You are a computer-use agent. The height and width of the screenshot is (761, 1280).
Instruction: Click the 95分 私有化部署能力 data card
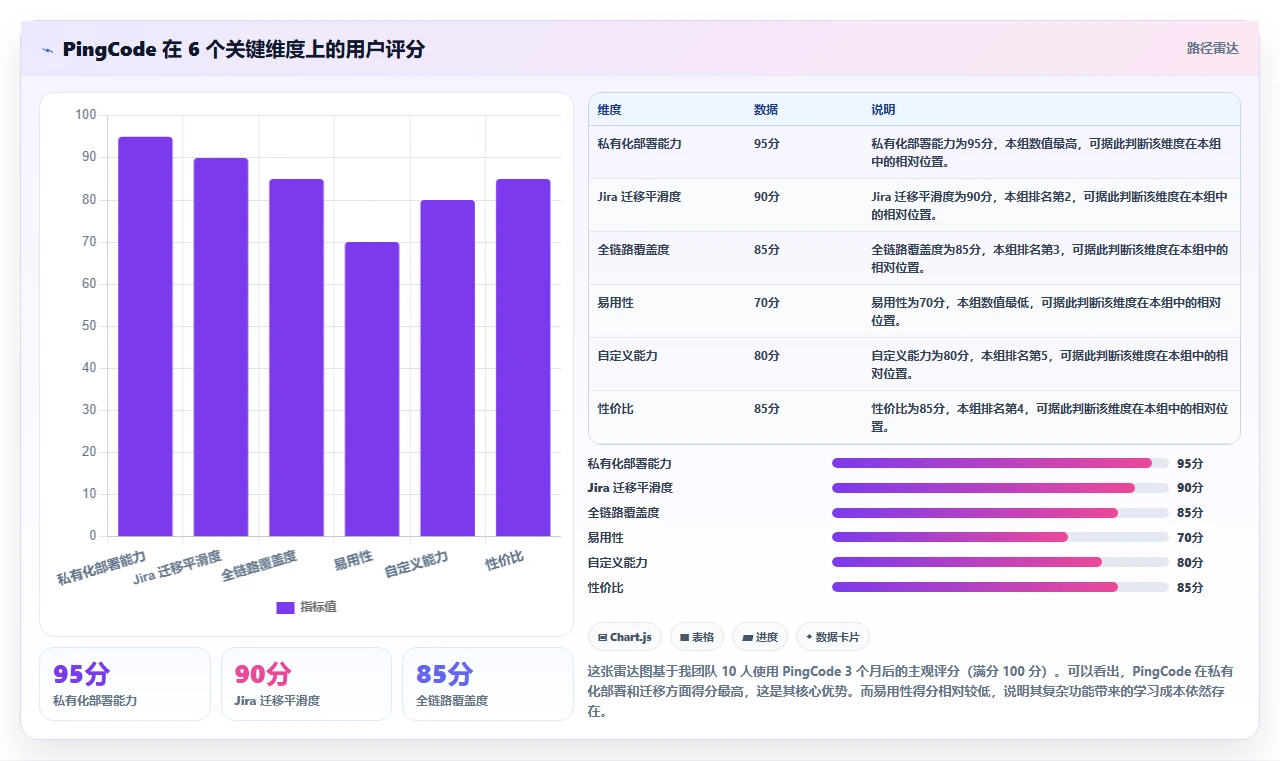coord(125,684)
